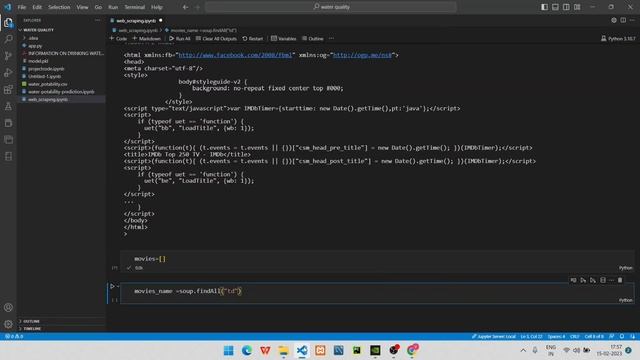This screenshot has height=360, width=640.
Task: Open water potability prediction.ipynb file
Action: [61, 92]
